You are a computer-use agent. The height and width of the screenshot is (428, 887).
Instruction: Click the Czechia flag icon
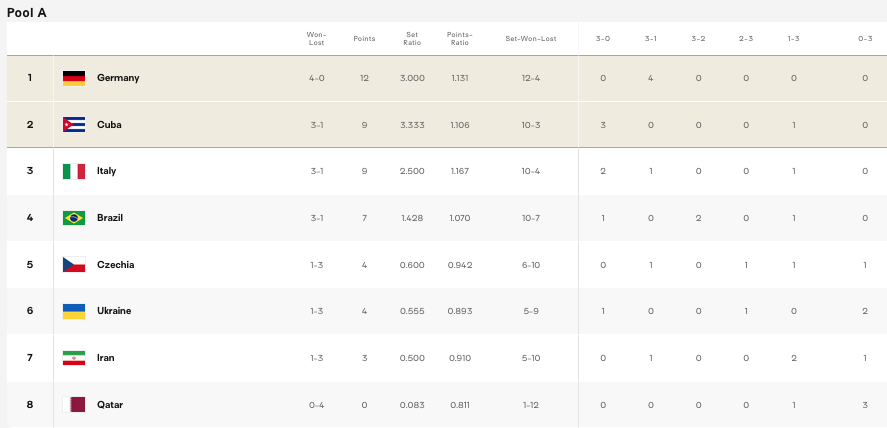[74, 265]
